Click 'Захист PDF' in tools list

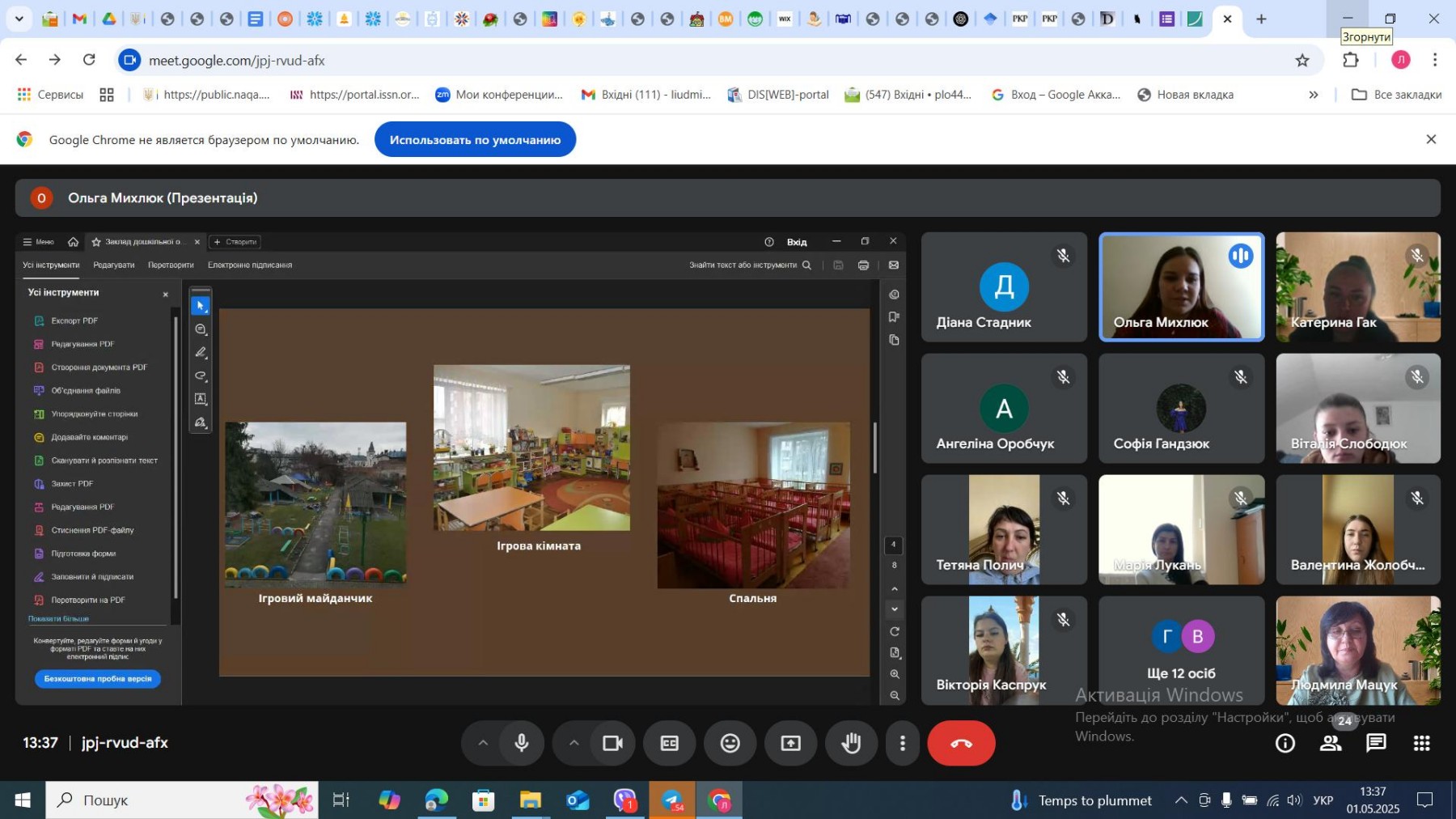click(72, 483)
